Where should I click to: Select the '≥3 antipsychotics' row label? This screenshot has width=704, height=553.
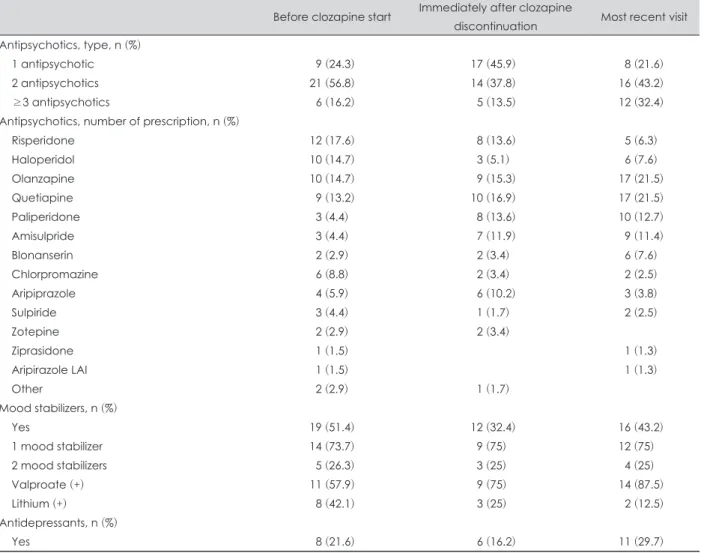[61, 102]
